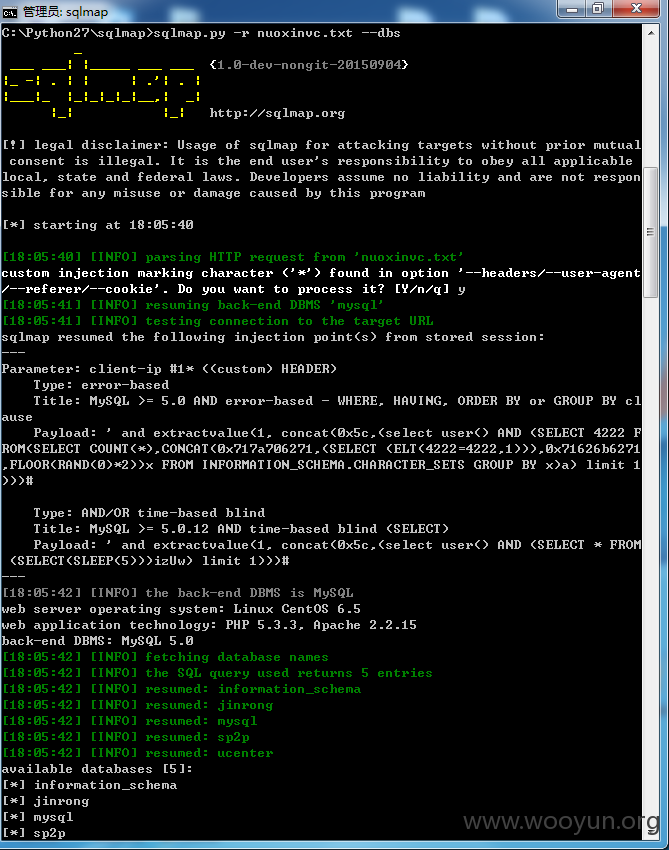The image size is (669, 850).
Task: Click '[*] mysql' database entry
Action: (37, 817)
